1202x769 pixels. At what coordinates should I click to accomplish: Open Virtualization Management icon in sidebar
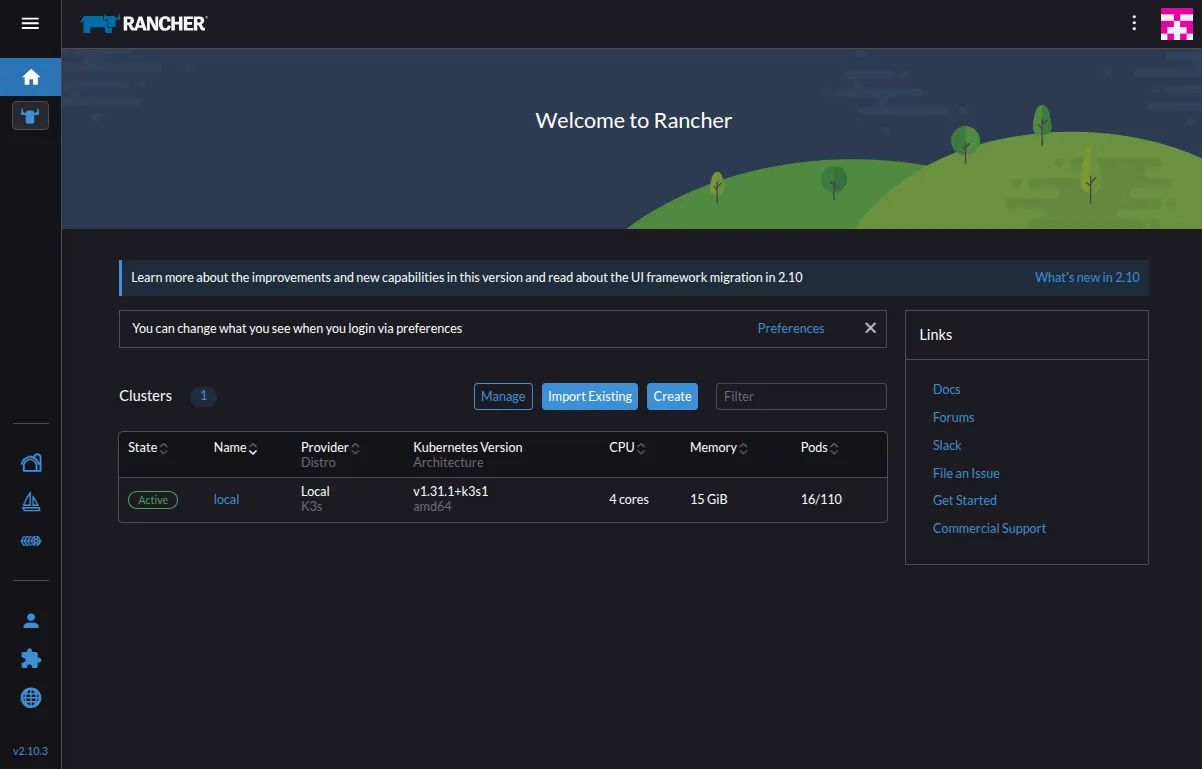31,542
